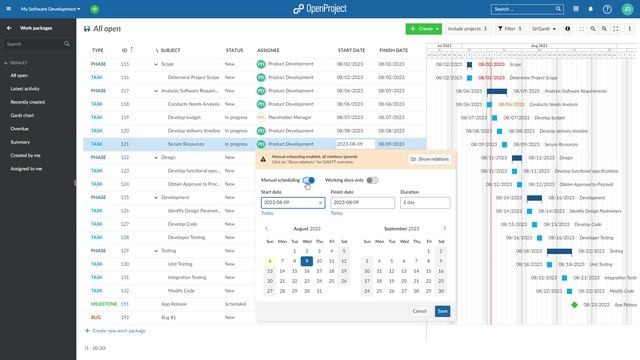Click Include projects button
This screenshot has width=640, height=360.
(467, 29)
